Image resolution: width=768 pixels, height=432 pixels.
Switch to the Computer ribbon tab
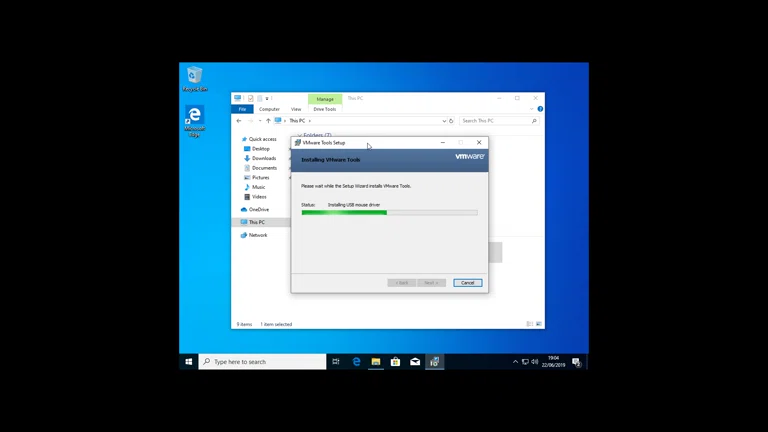(269, 109)
